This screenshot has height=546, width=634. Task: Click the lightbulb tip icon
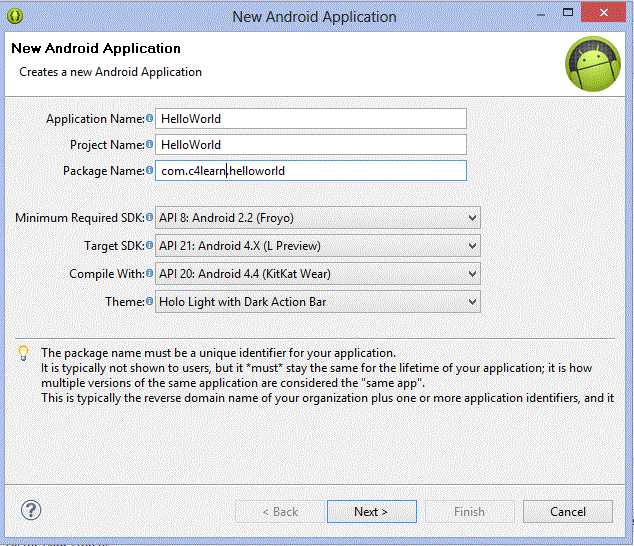pos(23,353)
